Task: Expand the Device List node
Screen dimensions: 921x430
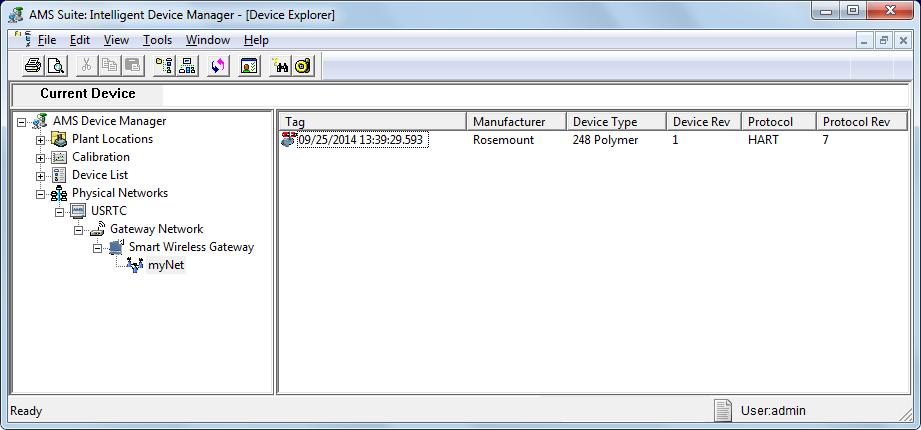Action: [41, 176]
